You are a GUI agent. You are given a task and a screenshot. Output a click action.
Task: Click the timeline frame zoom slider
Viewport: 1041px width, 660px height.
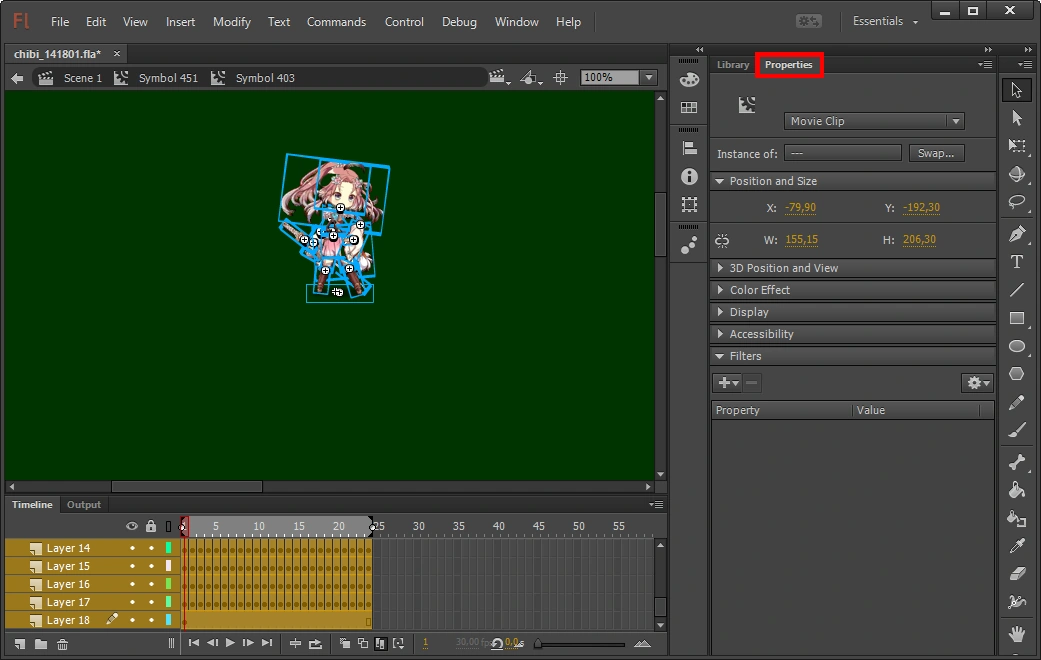[x=580, y=644]
